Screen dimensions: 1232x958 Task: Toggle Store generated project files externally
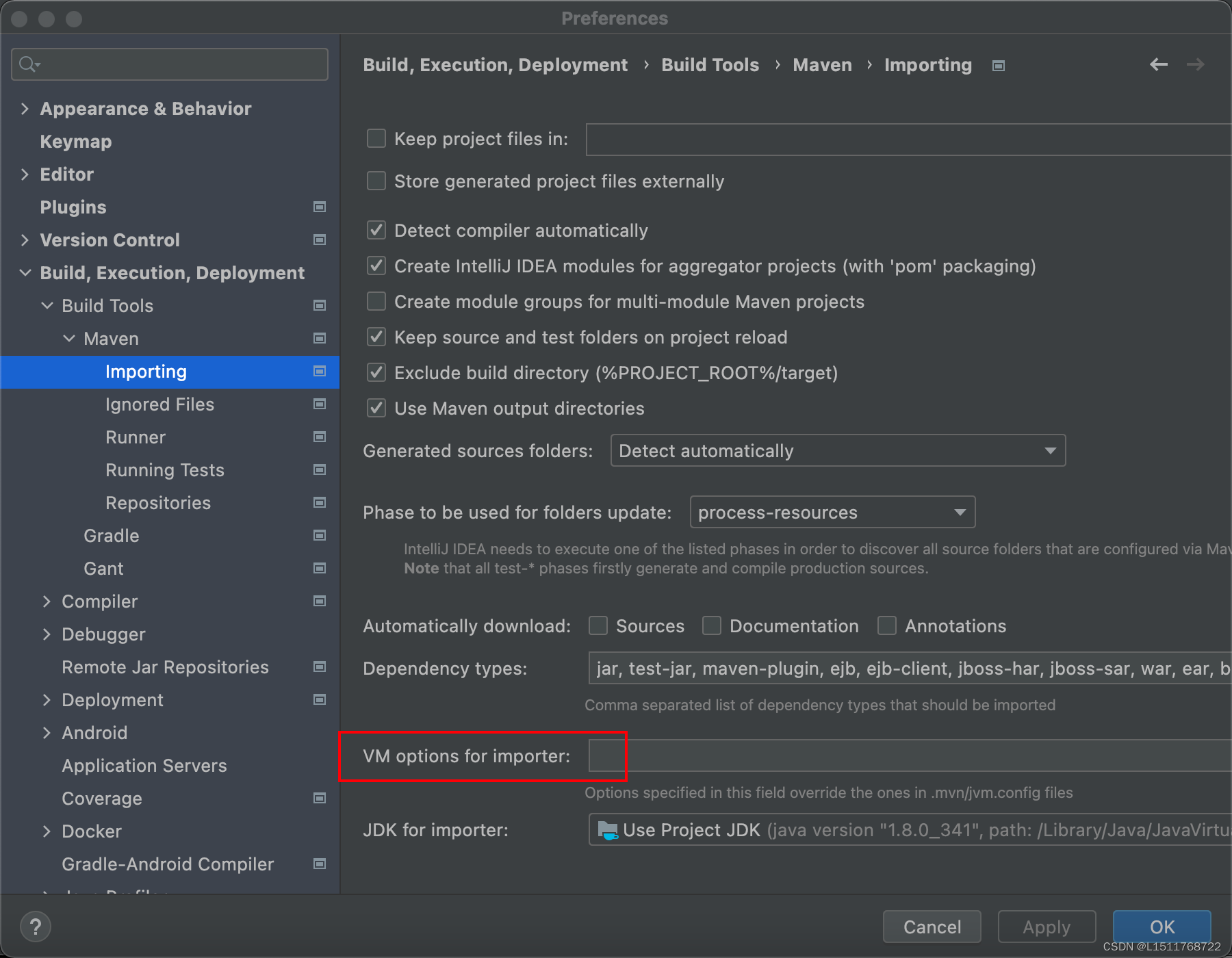tap(376, 181)
